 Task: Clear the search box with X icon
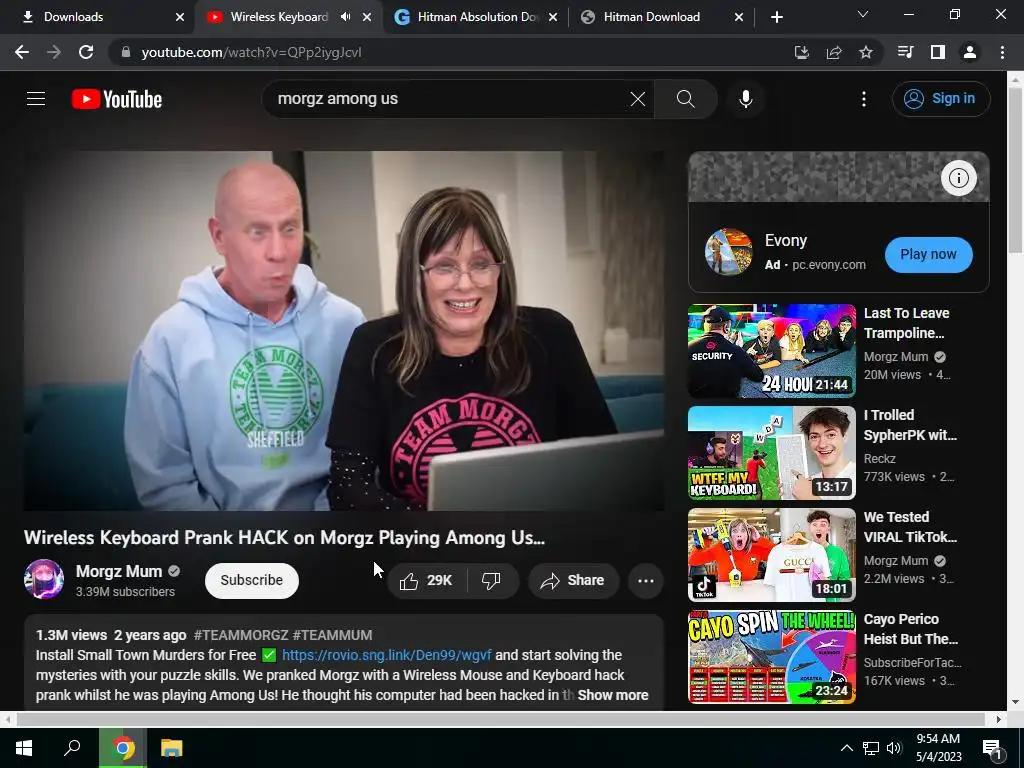click(x=637, y=99)
